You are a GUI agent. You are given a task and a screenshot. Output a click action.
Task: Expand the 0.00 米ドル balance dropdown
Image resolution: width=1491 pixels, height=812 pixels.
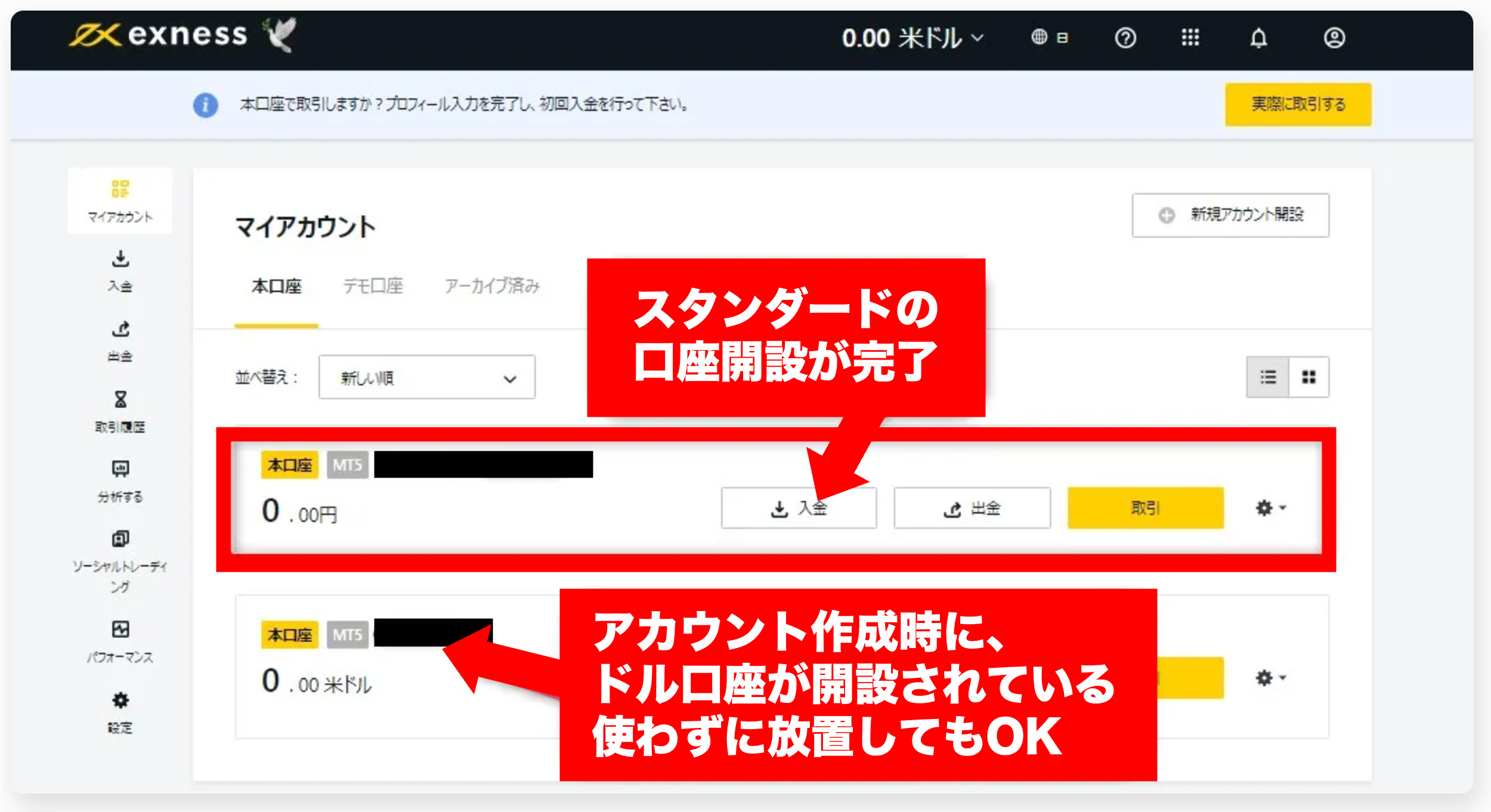pyautogui.click(x=912, y=38)
